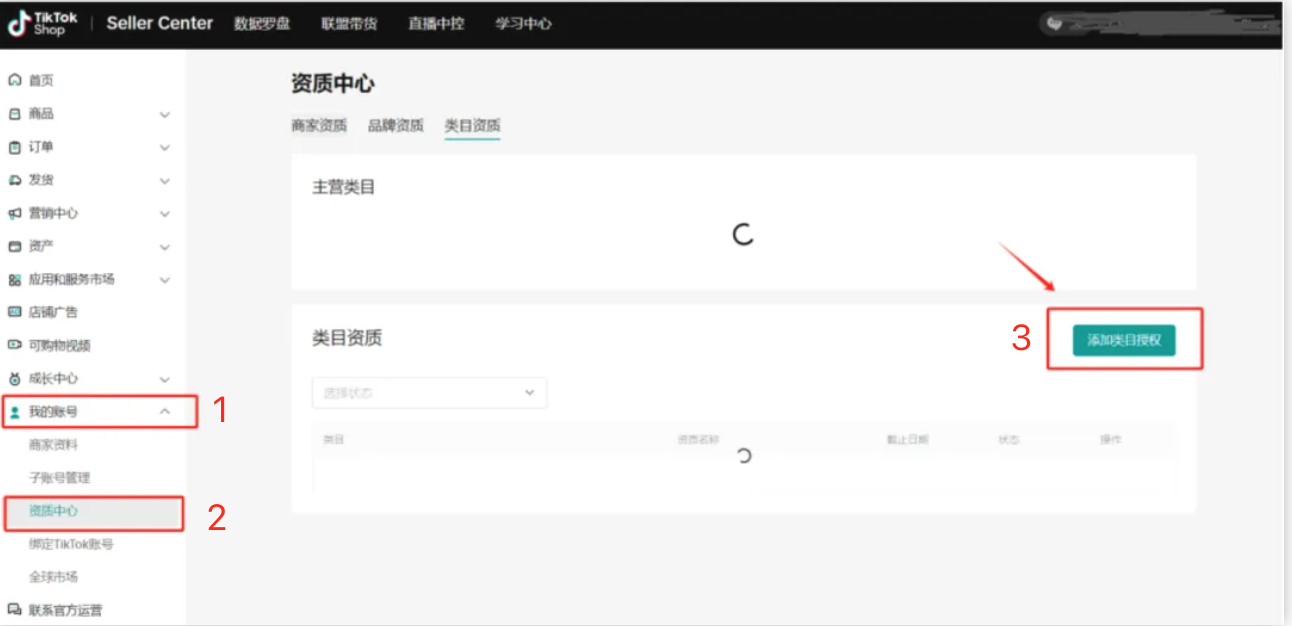1292x626 pixels.
Task: Click the 添加类目授权 button
Action: 1124,340
